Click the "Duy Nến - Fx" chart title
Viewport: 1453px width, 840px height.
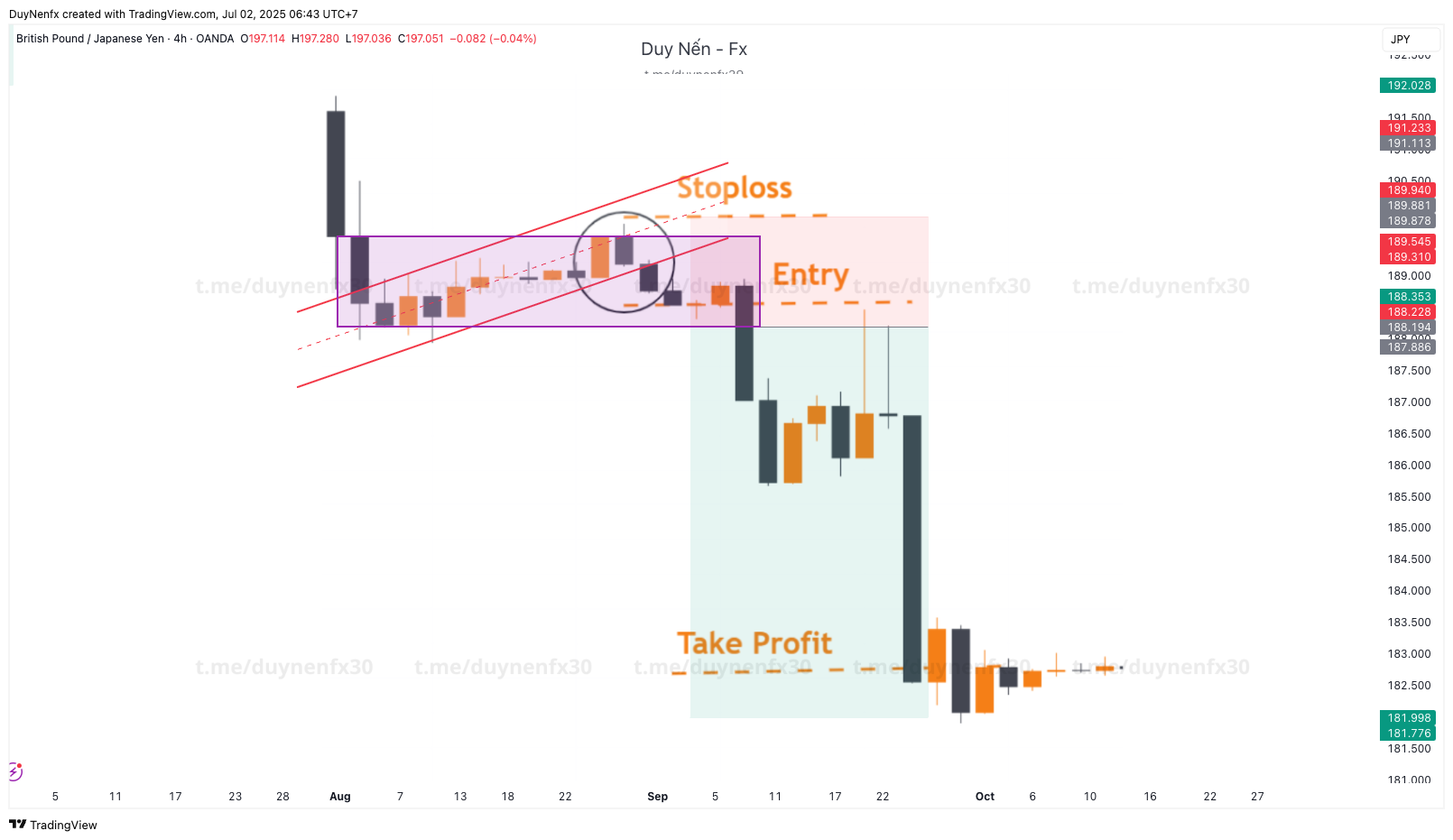pyautogui.click(x=693, y=49)
